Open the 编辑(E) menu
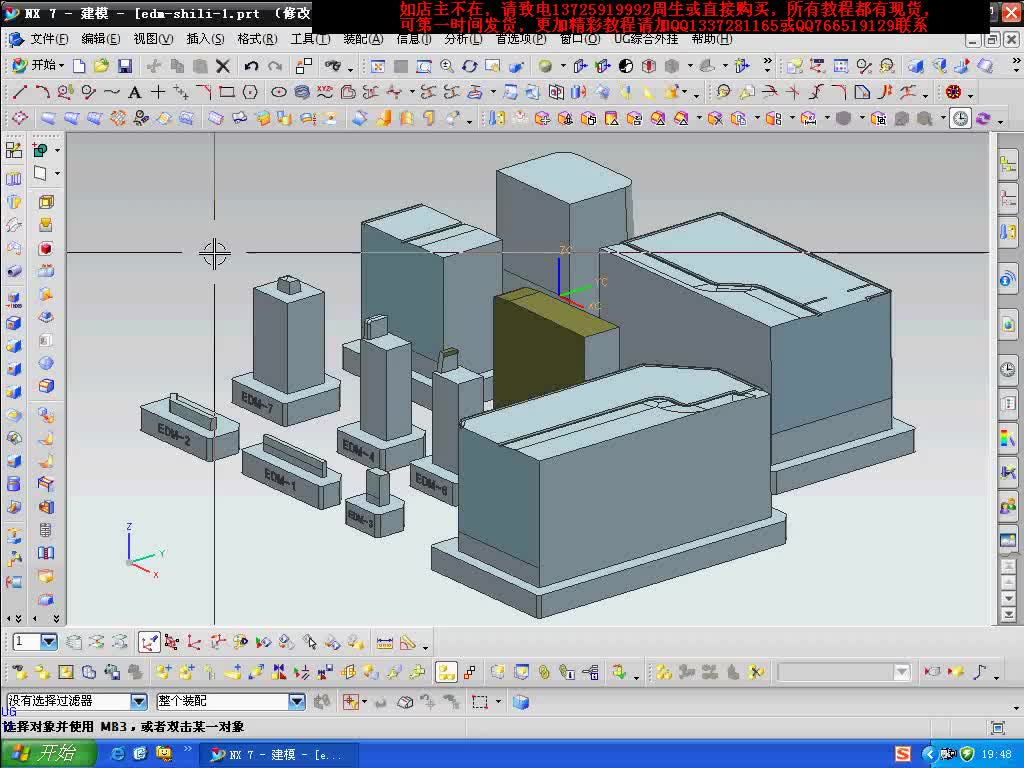Image resolution: width=1024 pixels, height=768 pixels. click(x=101, y=39)
